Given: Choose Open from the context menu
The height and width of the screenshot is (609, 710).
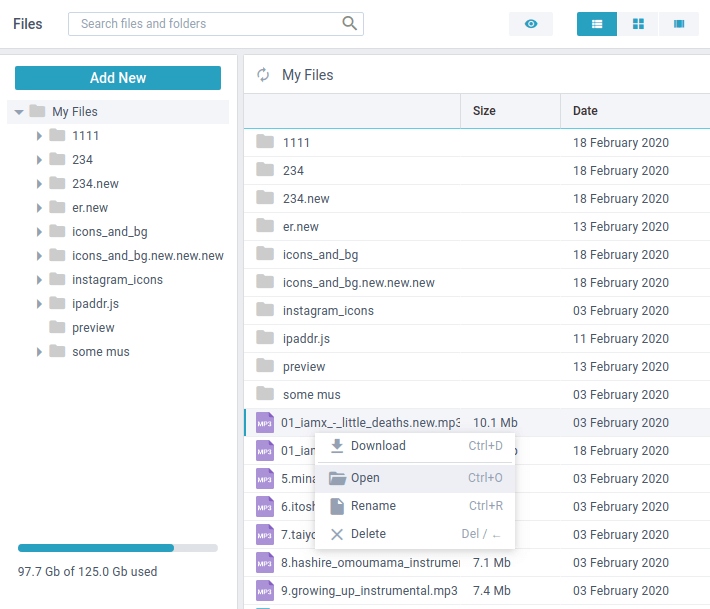Looking at the screenshot, I should tap(415, 478).
